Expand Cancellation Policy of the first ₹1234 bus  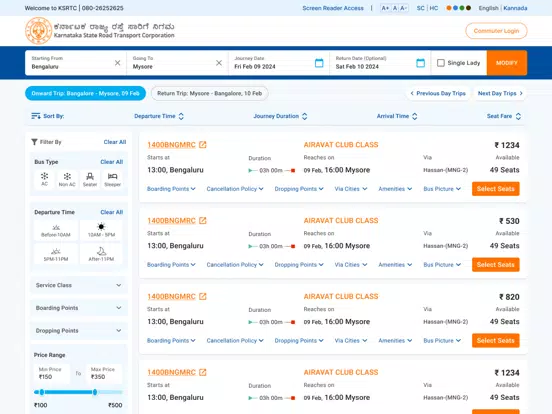coord(235,189)
